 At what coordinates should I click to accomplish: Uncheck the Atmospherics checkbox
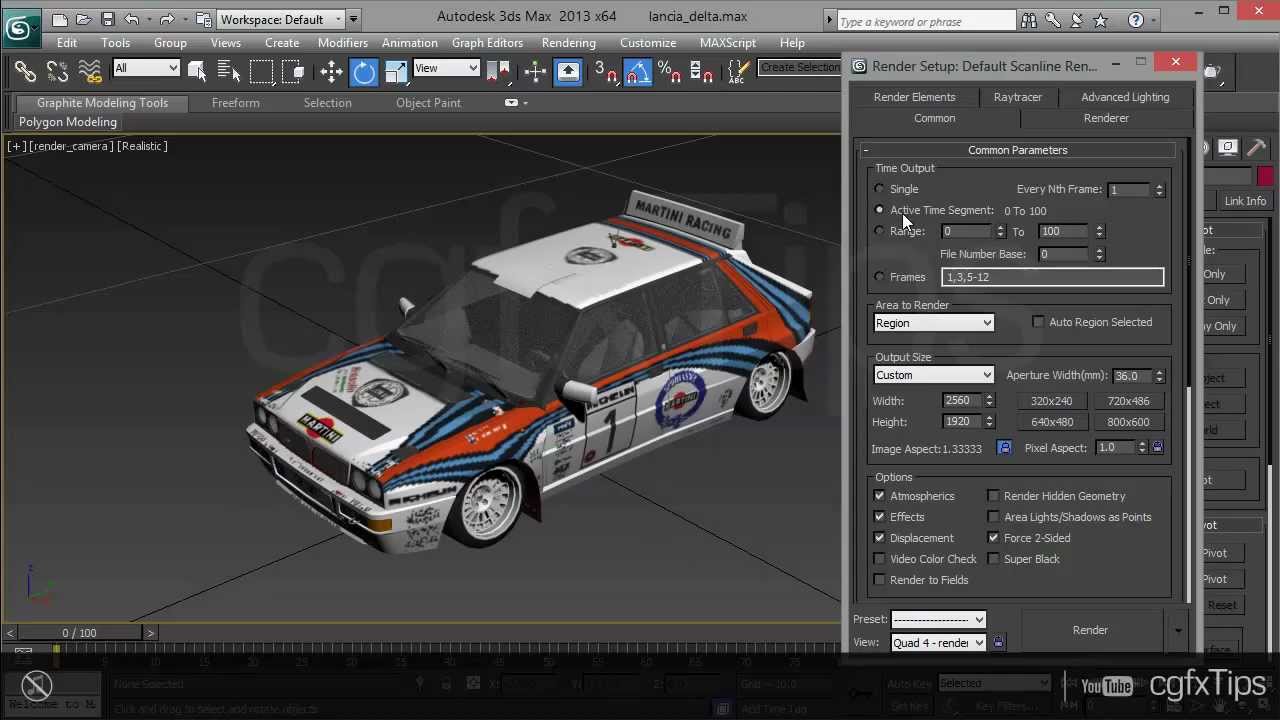[879, 496]
